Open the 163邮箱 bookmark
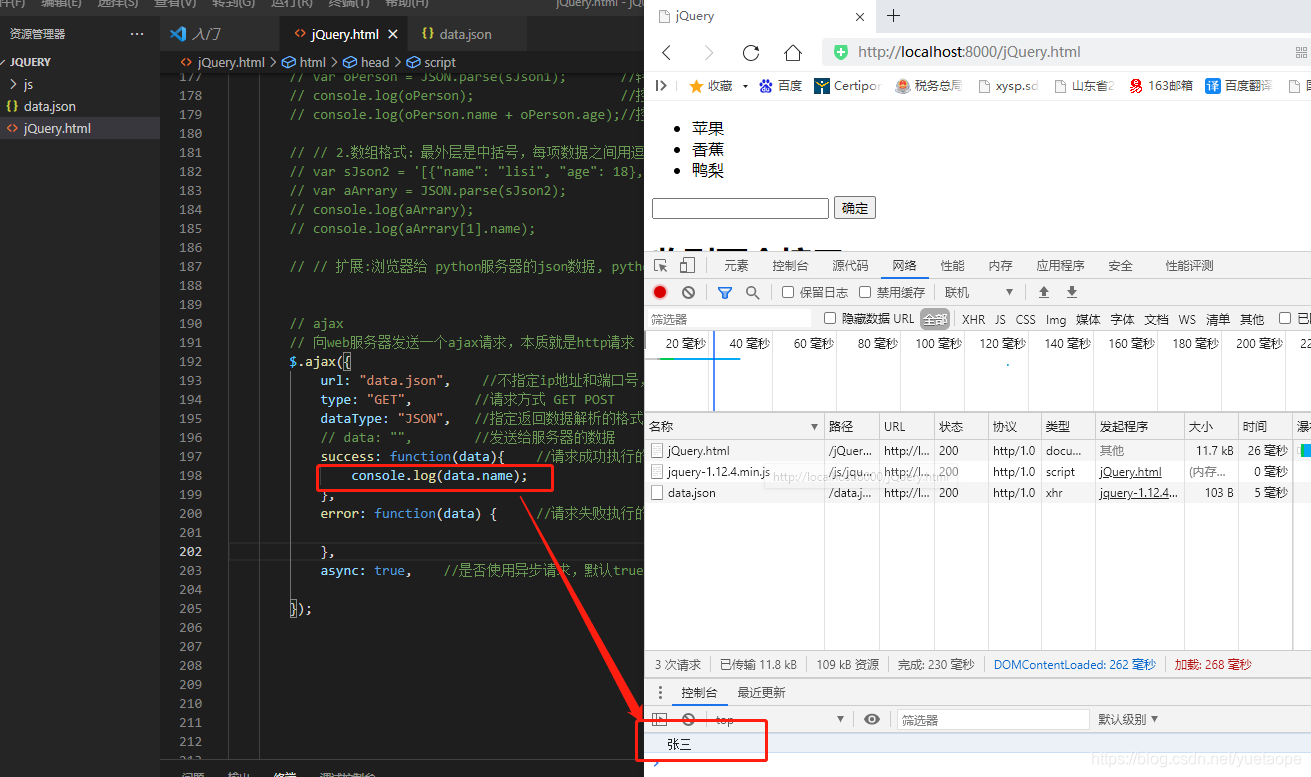 1161,86
